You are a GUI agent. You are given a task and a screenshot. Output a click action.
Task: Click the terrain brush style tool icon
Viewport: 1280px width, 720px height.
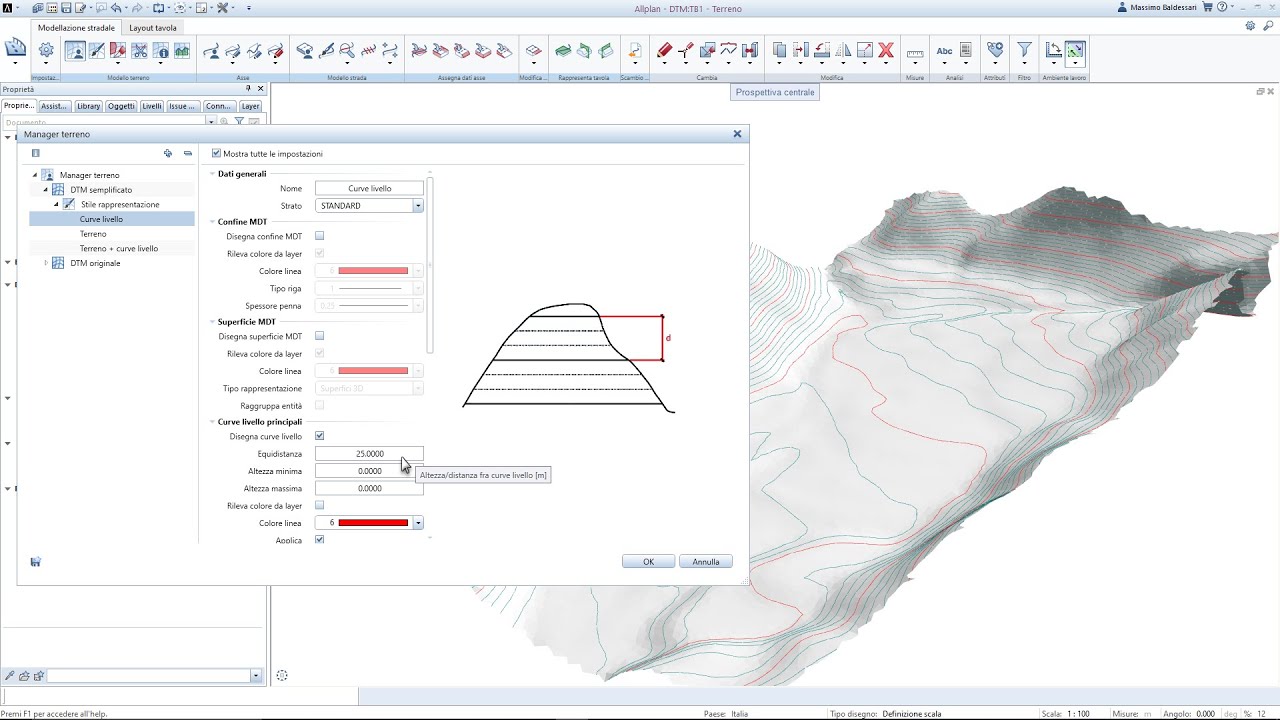click(96, 51)
